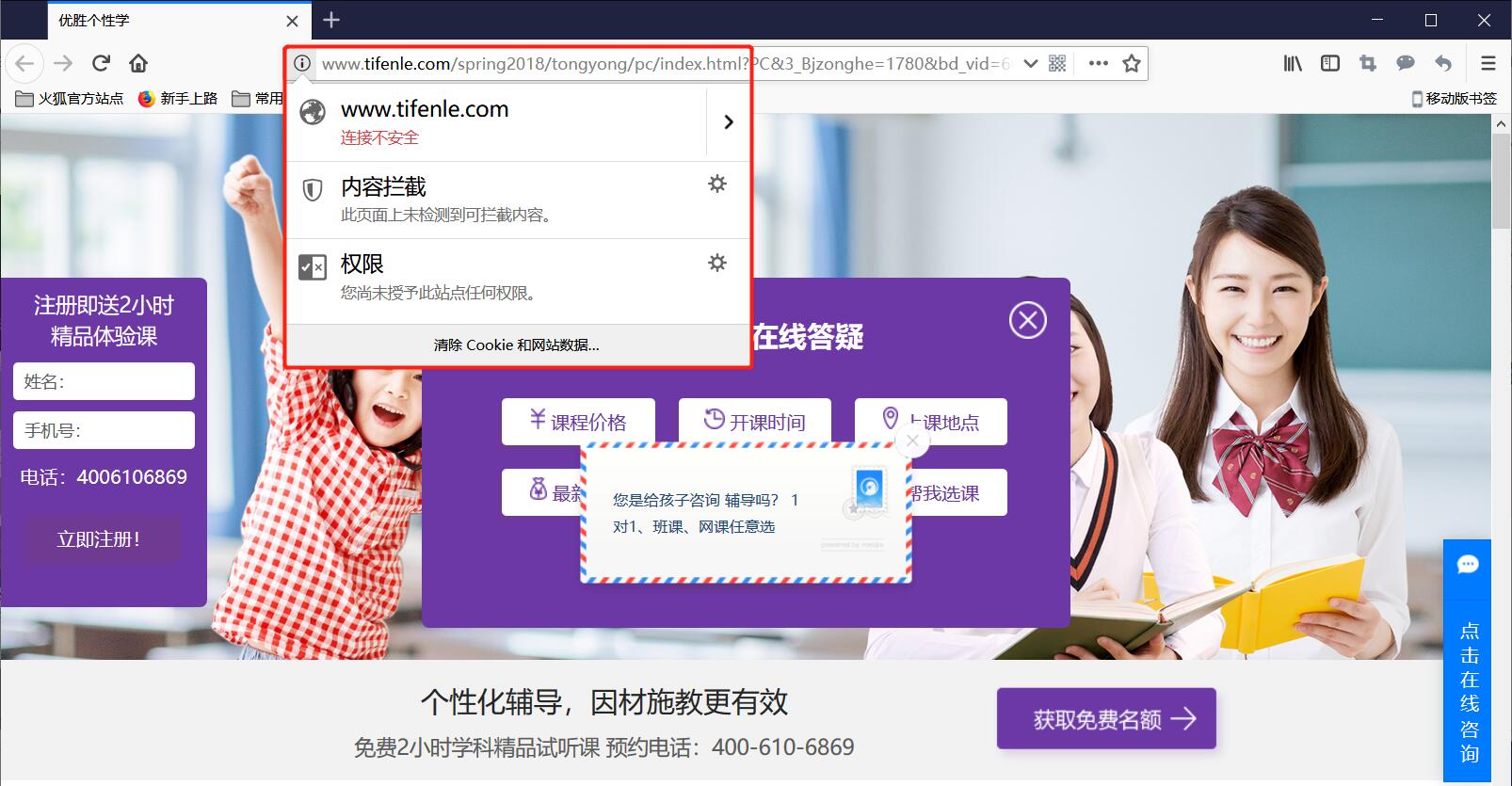1512x786 pixels.
Task: Open the Firefox hamburger menu
Action: (x=1488, y=63)
